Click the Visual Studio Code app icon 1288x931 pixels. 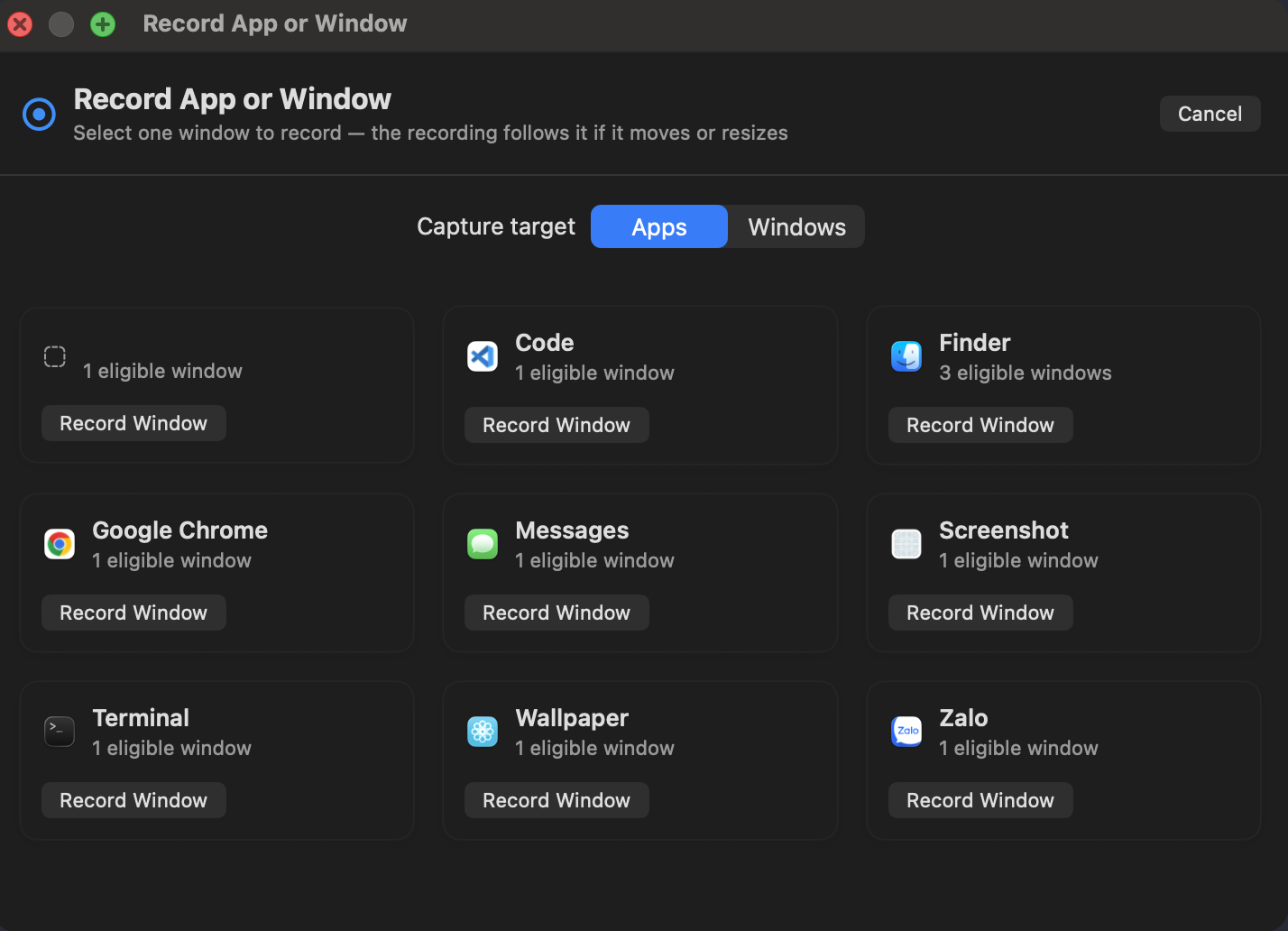point(483,356)
